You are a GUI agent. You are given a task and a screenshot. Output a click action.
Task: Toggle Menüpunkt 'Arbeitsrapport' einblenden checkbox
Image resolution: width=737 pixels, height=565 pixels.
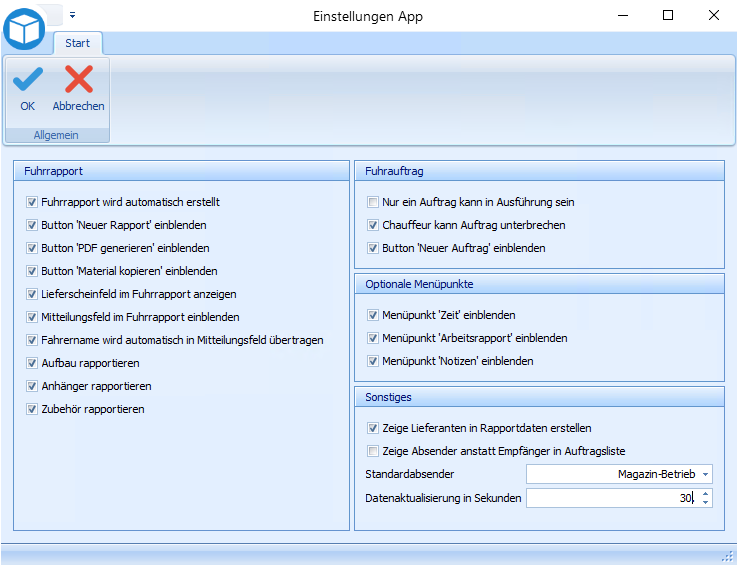[x=373, y=338]
